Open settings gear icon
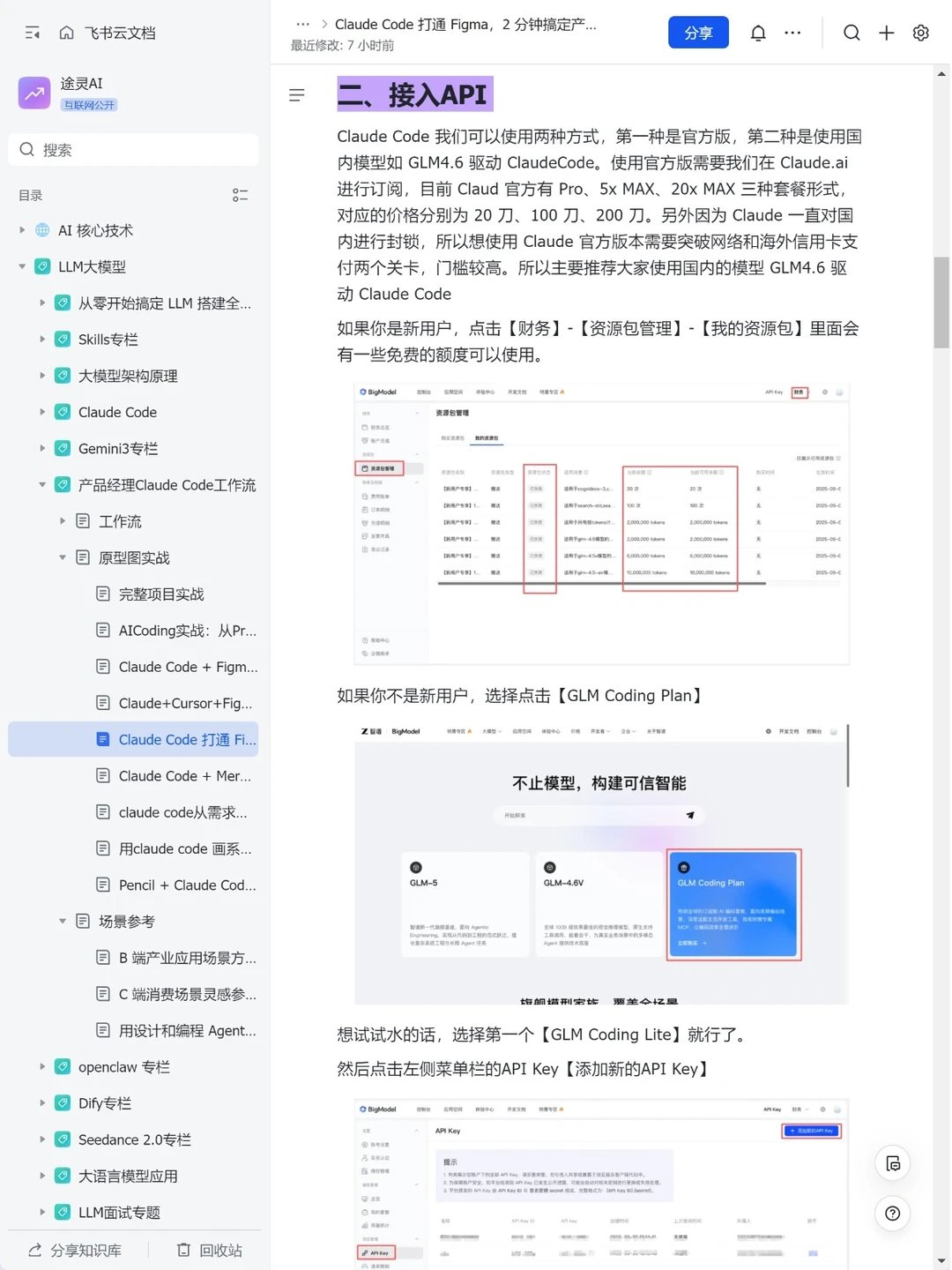The width and height of the screenshot is (952, 1270). [921, 33]
